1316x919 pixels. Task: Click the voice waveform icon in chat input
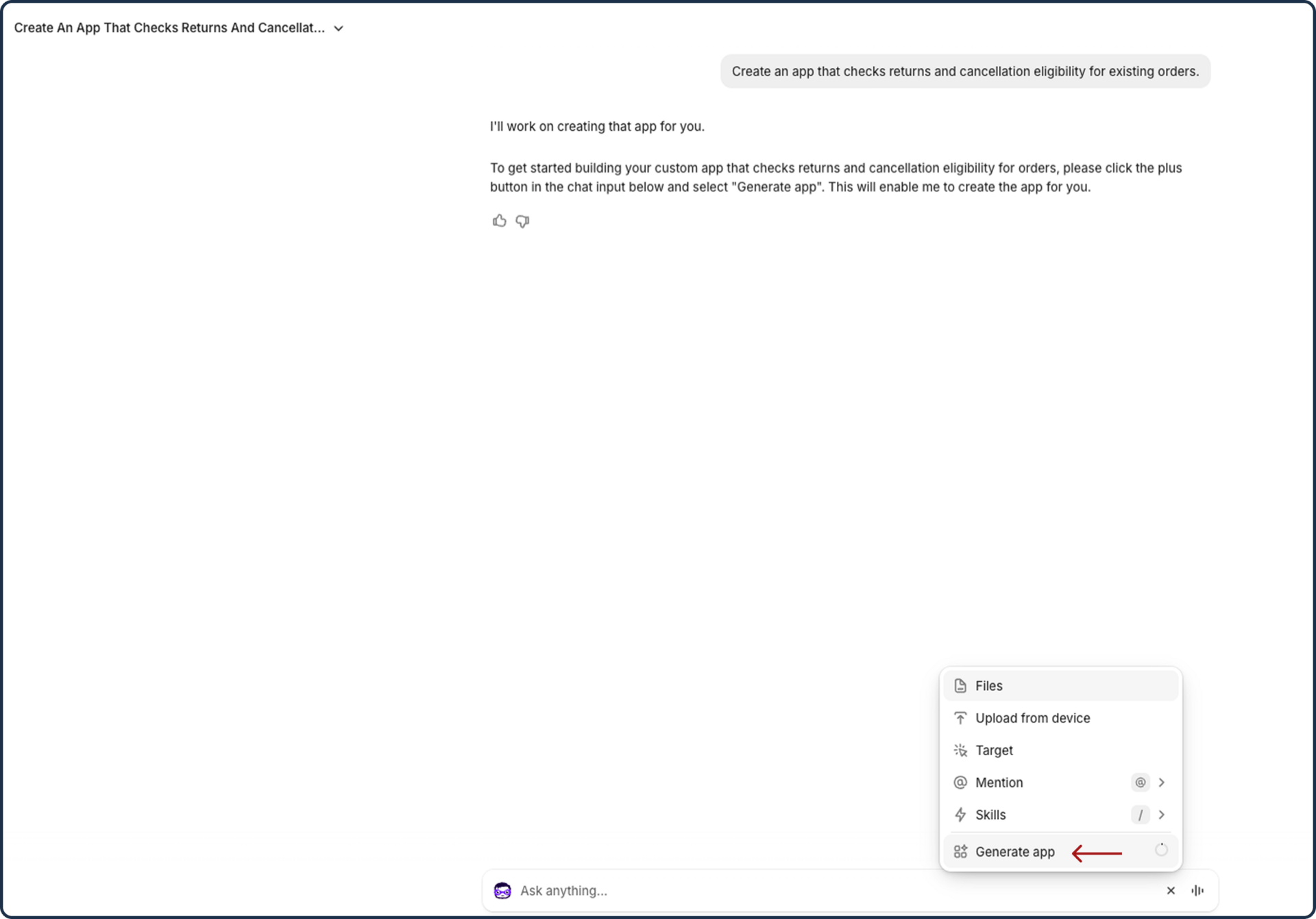point(1197,890)
